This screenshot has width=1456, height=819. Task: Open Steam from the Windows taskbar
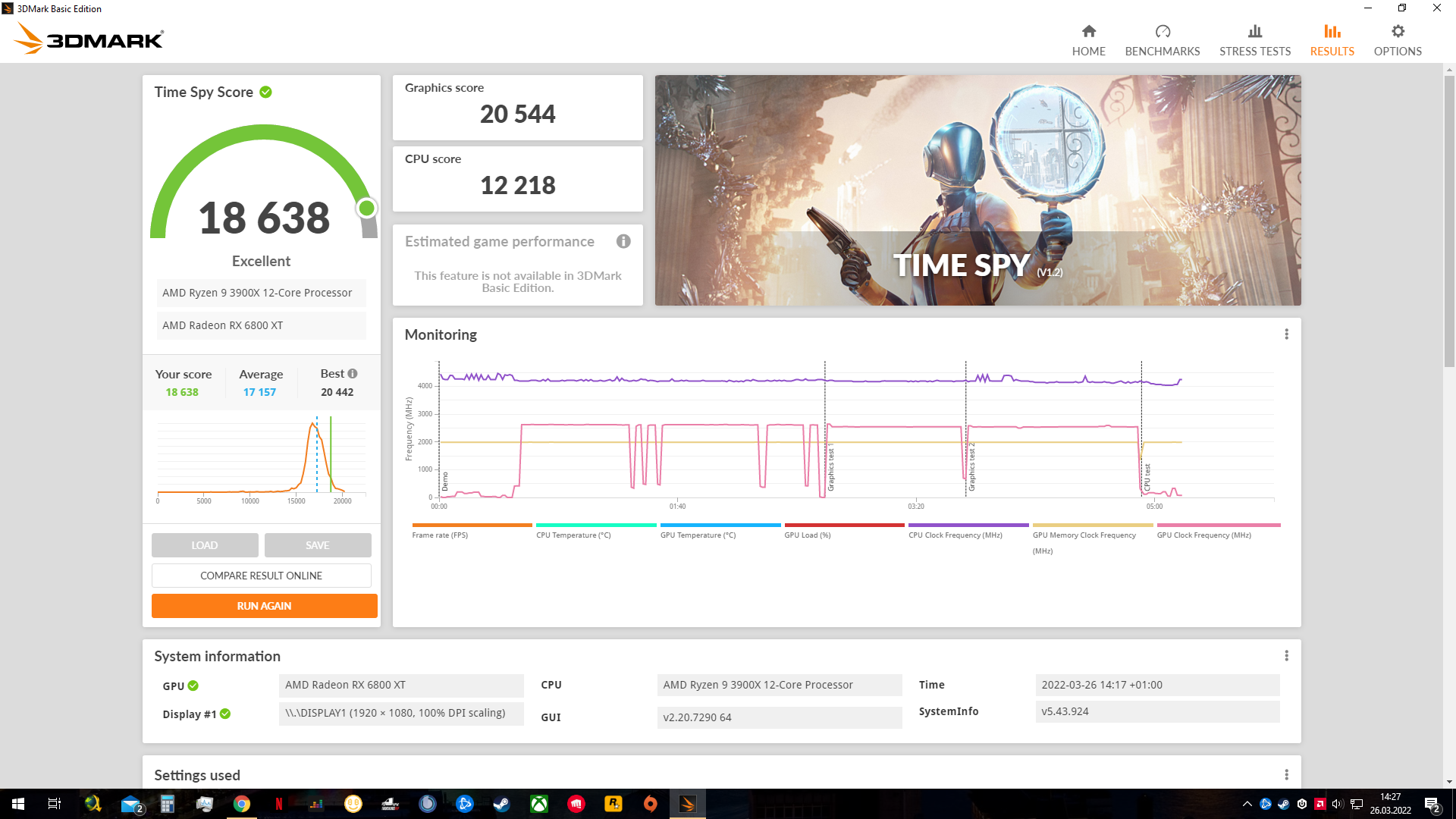tap(501, 804)
